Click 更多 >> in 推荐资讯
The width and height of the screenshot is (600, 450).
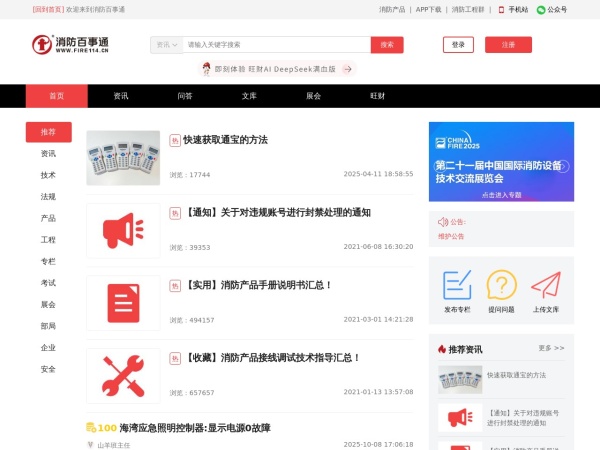[x=551, y=348]
